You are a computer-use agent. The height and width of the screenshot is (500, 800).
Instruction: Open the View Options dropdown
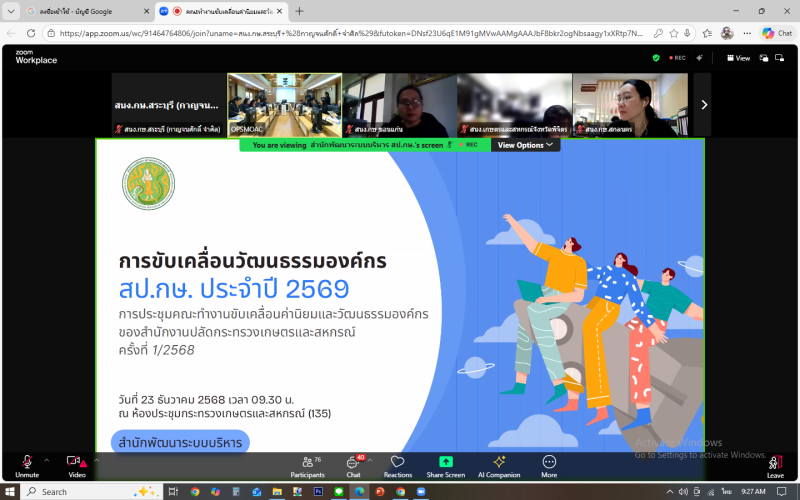[x=525, y=145]
